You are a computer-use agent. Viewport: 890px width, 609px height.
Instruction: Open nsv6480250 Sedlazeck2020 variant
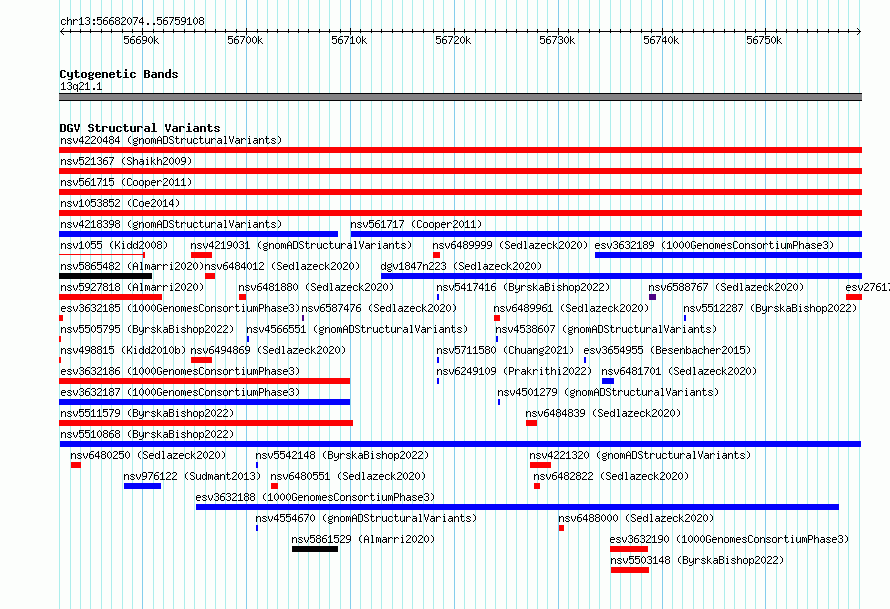[148, 455]
